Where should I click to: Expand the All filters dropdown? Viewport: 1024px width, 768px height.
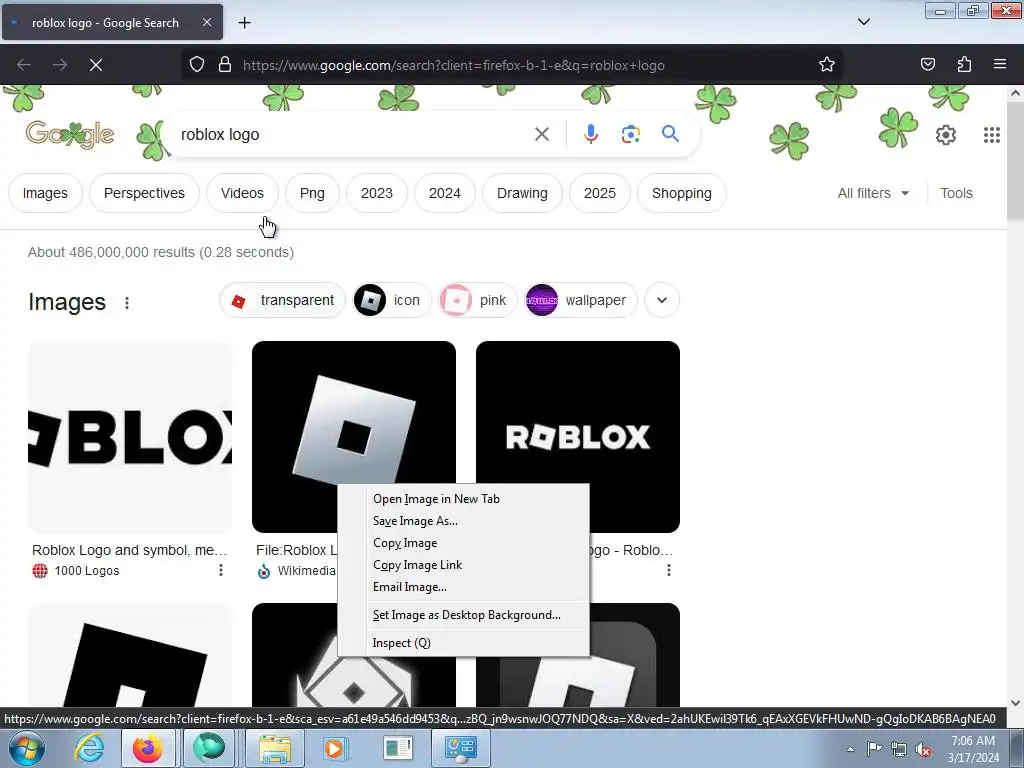coord(873,193)
